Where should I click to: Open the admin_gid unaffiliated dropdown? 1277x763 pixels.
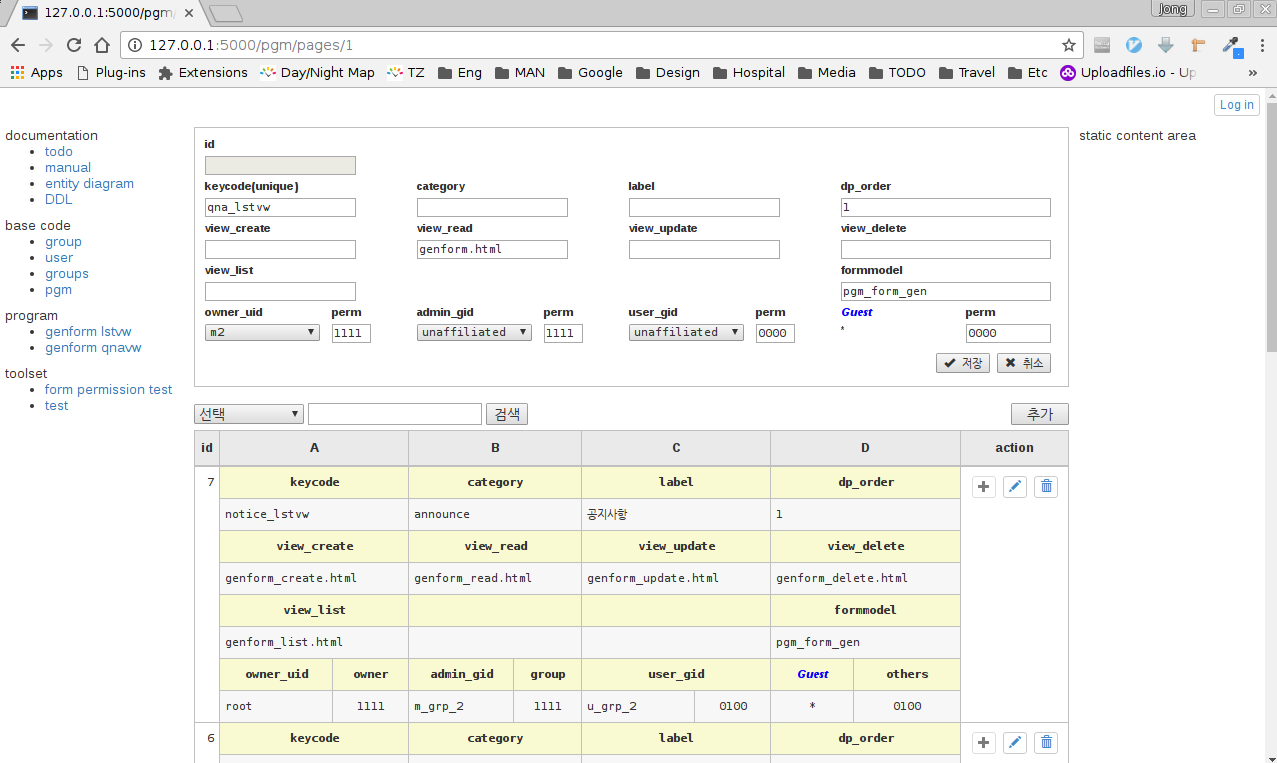pyautogui.click(x=474, y=332)
